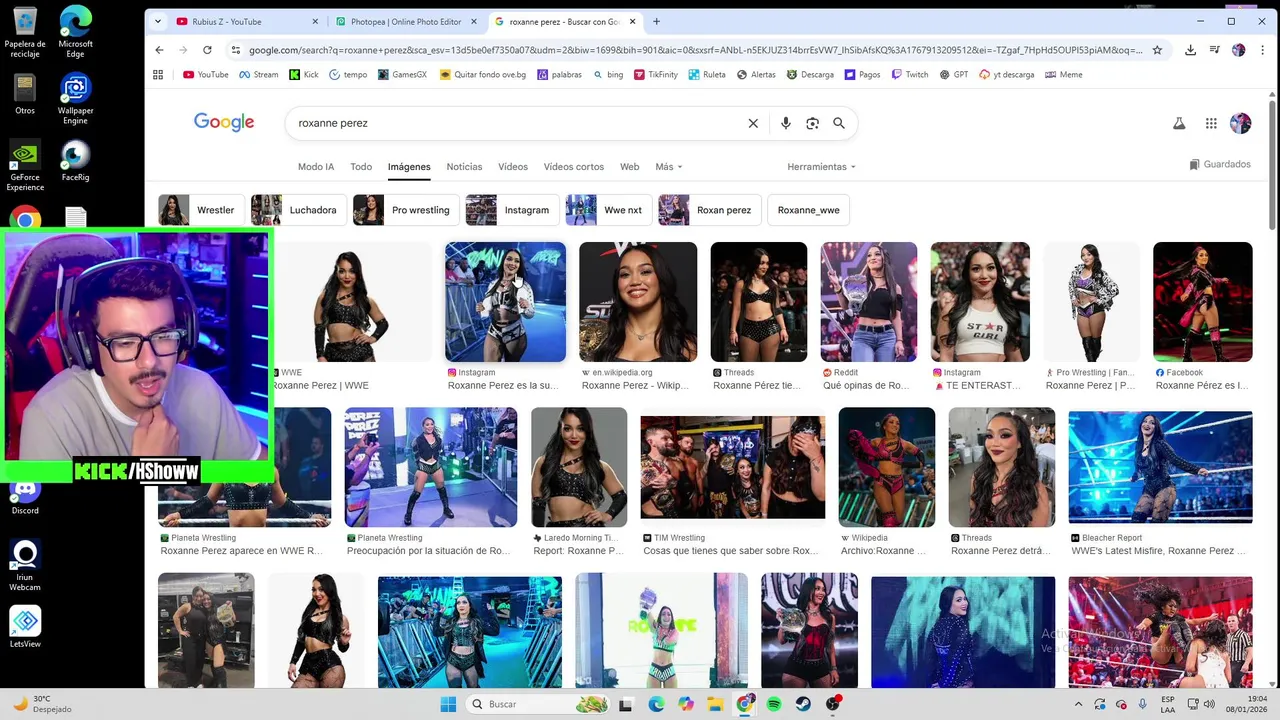Switch to Noticias results tab
Viewport: 1280px width, 720px height.
point(464,167)
